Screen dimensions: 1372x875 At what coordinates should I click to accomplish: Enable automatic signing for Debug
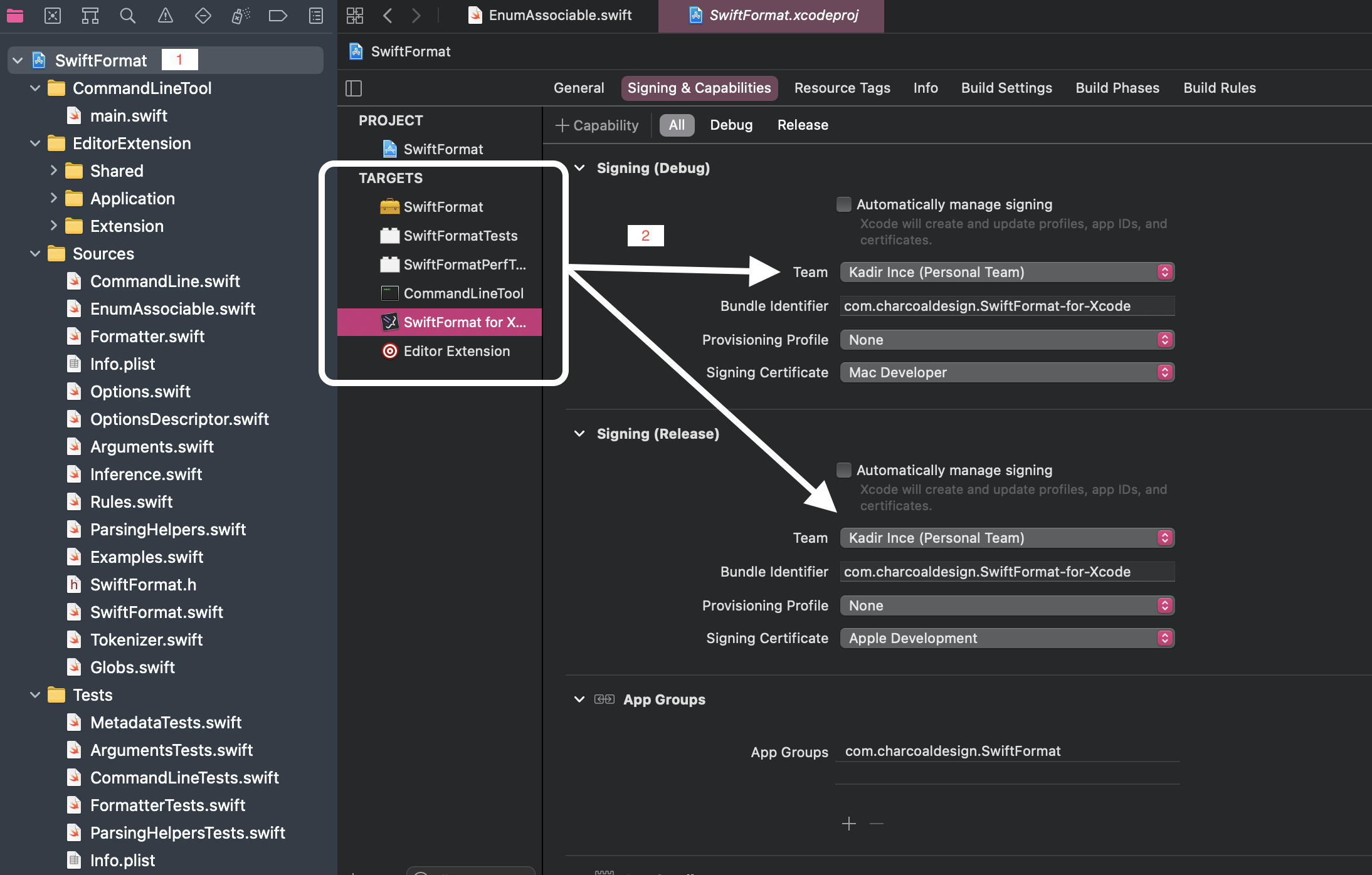pos(844,204)
